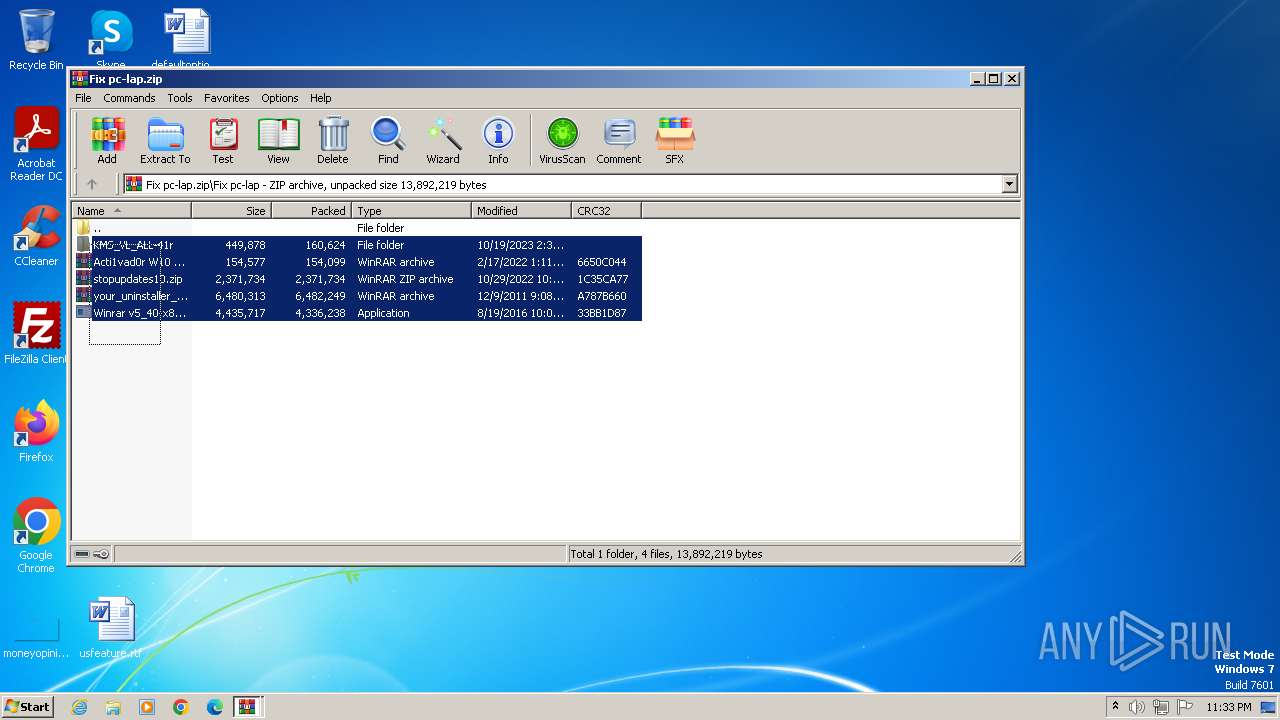Open the Comment tool

(619, 140)
